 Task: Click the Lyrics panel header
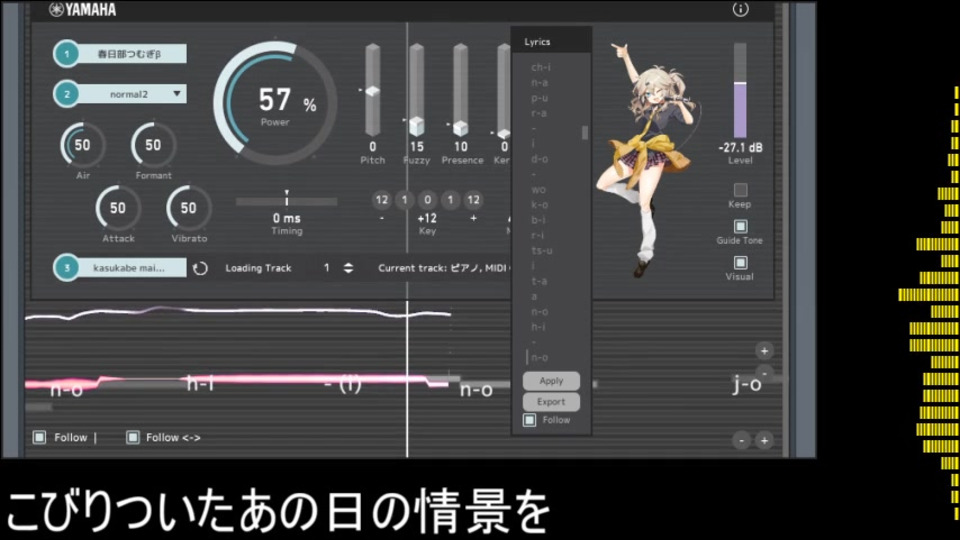click(551, 42)
